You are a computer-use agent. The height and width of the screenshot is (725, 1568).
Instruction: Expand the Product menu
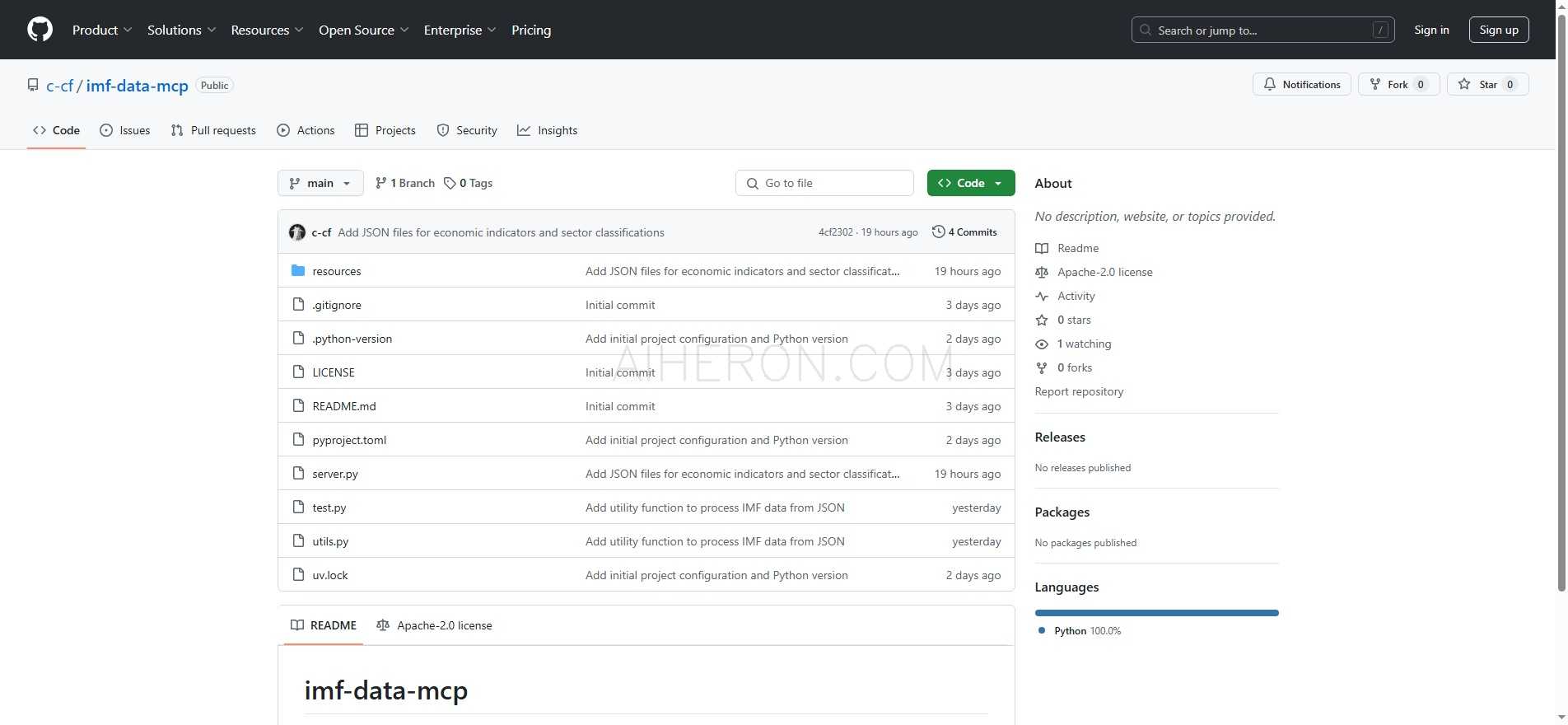[x=102, y=30]
